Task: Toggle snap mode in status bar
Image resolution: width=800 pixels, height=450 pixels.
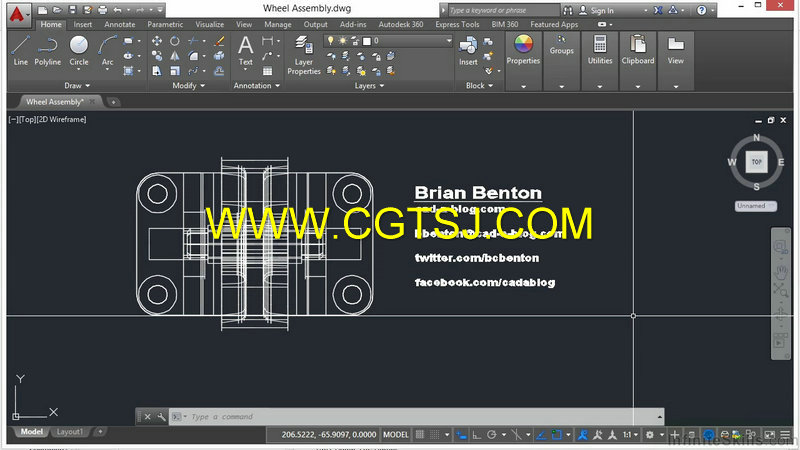Action: (x=434, y=435)
